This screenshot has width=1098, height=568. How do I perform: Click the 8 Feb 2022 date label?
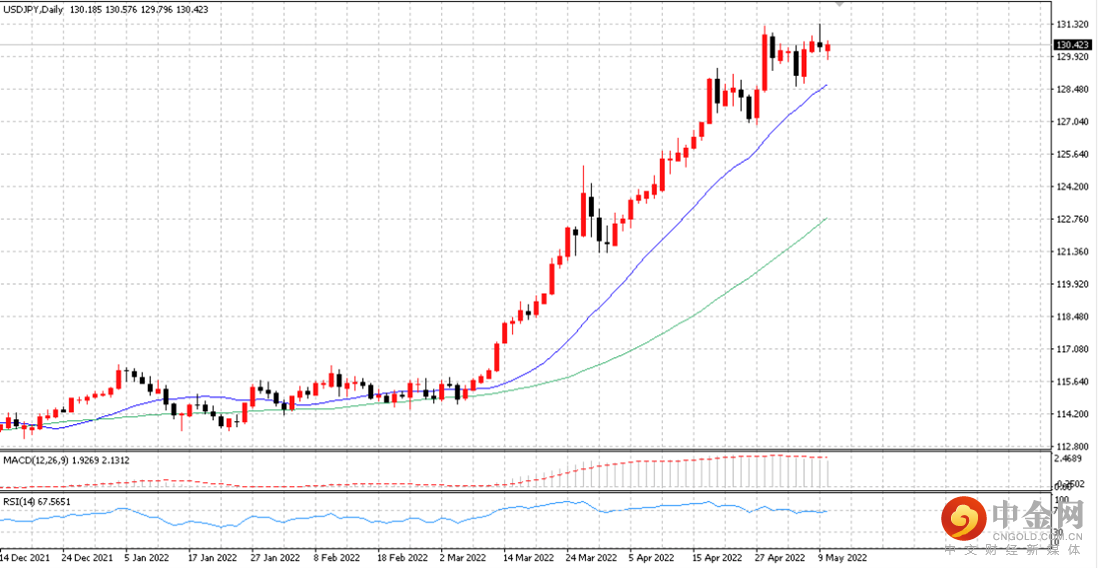tap(339, 558)
